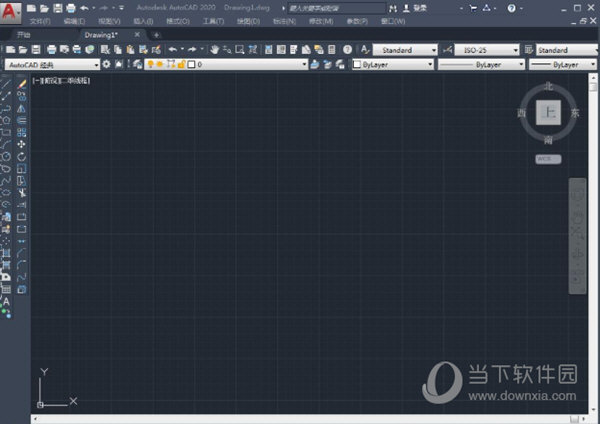Image resolution: width=600 pixels, height=424 pixels.
Task: Open the table style Standard dropdown
Action: (567, 50)
